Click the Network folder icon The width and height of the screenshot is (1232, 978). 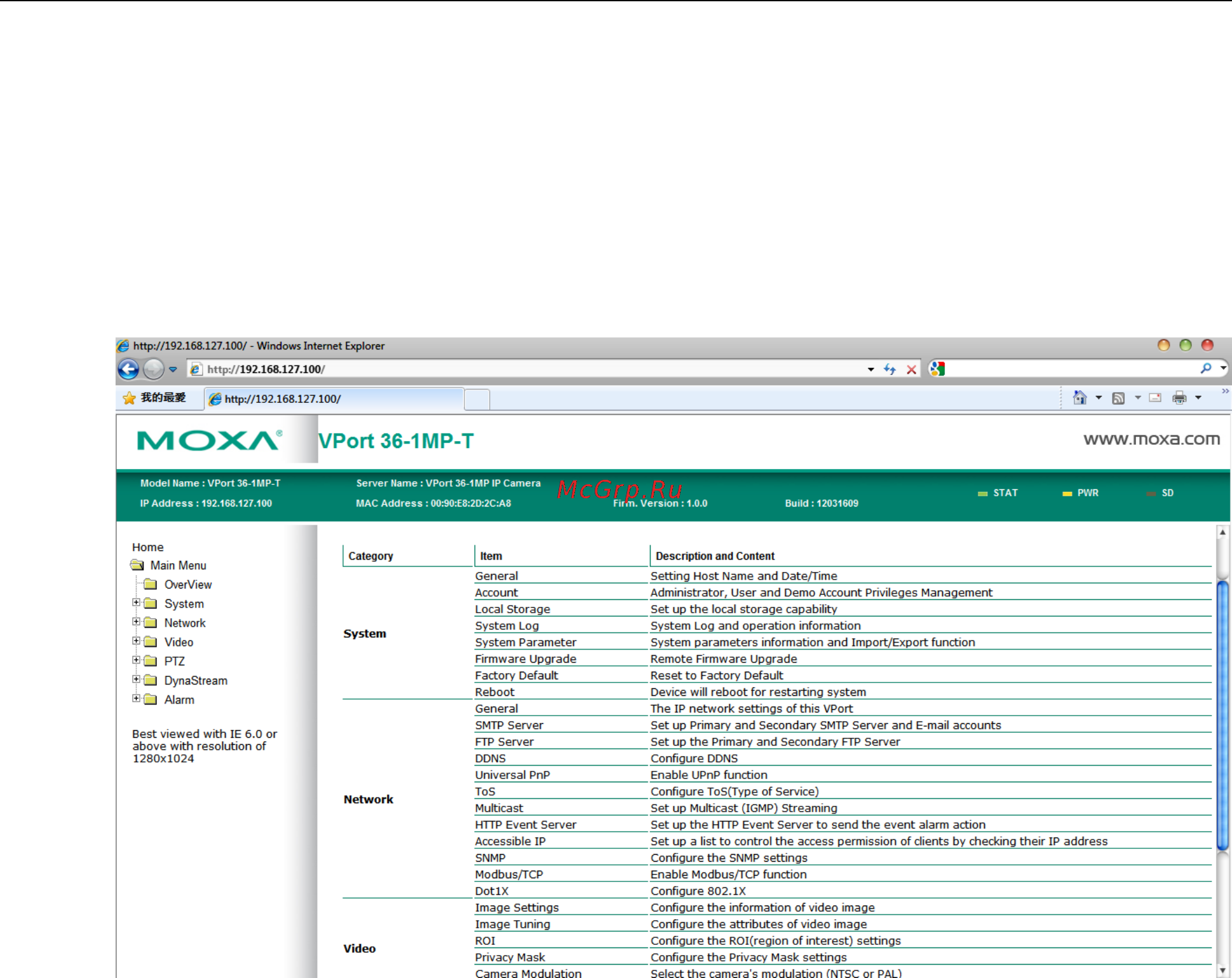tap(151, 622)
